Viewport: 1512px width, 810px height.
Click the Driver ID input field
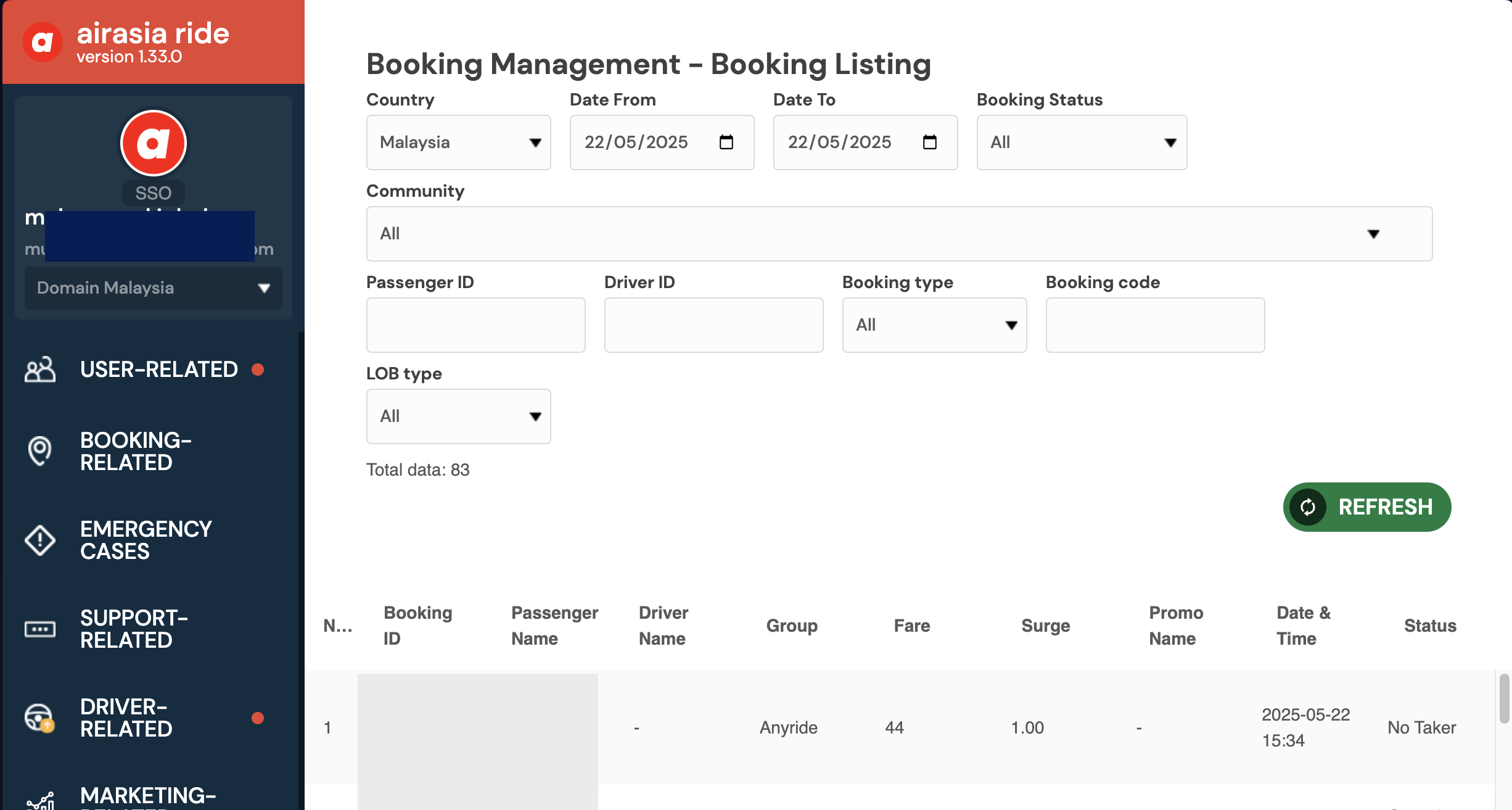tap(714, 325)
